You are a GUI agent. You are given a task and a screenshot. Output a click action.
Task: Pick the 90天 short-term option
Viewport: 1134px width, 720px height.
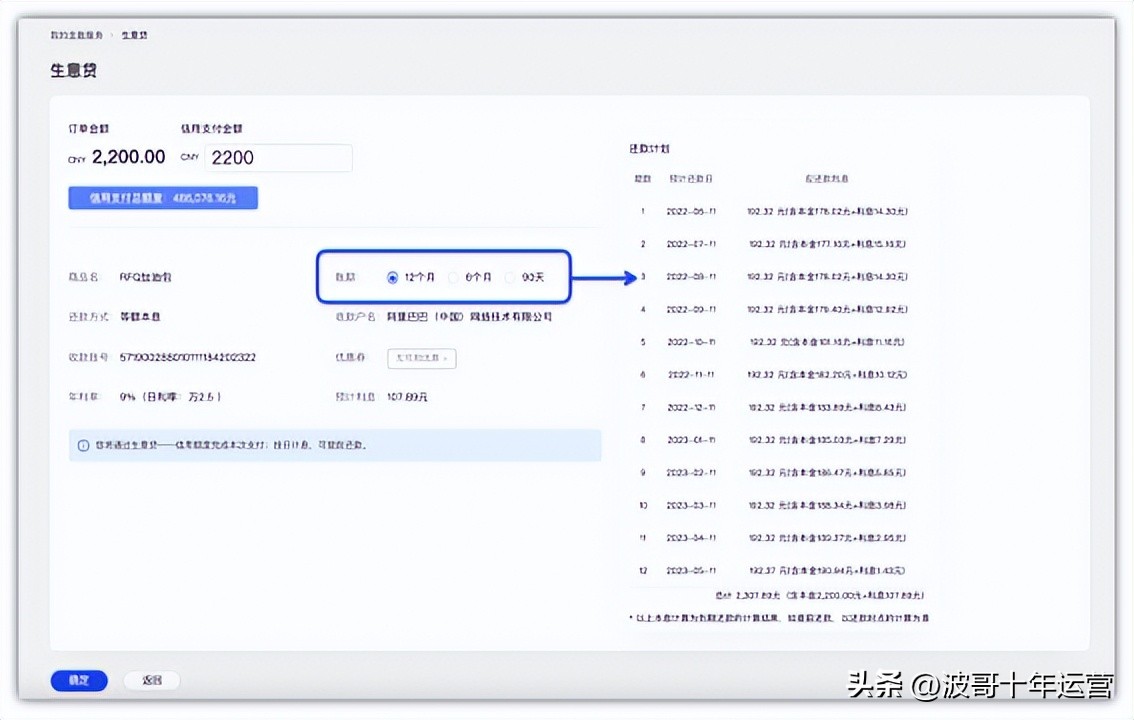tap(522, 276)
